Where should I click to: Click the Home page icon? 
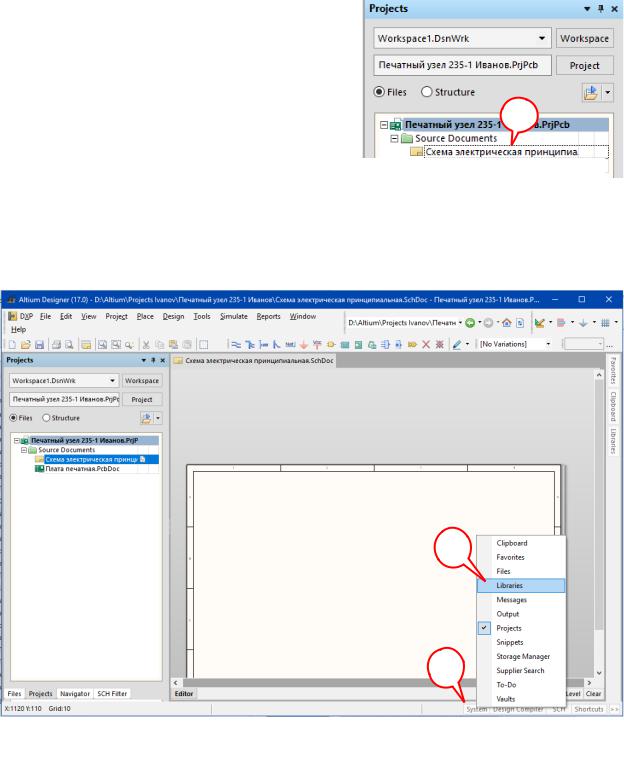(x=506, y=323)
